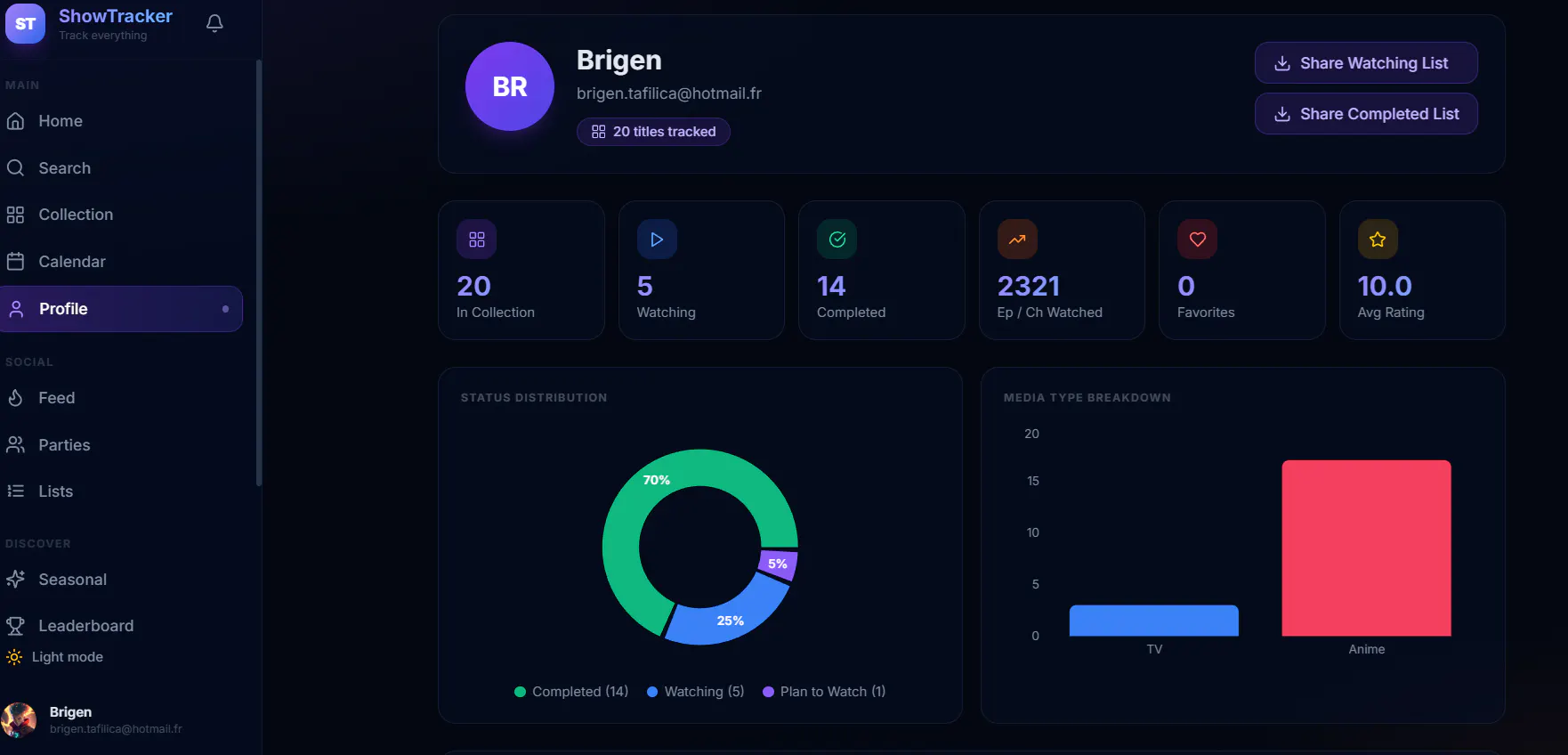Click the Feed flame icon
The width and height of the screenshot is (1568, 755).
pos(15,398)
